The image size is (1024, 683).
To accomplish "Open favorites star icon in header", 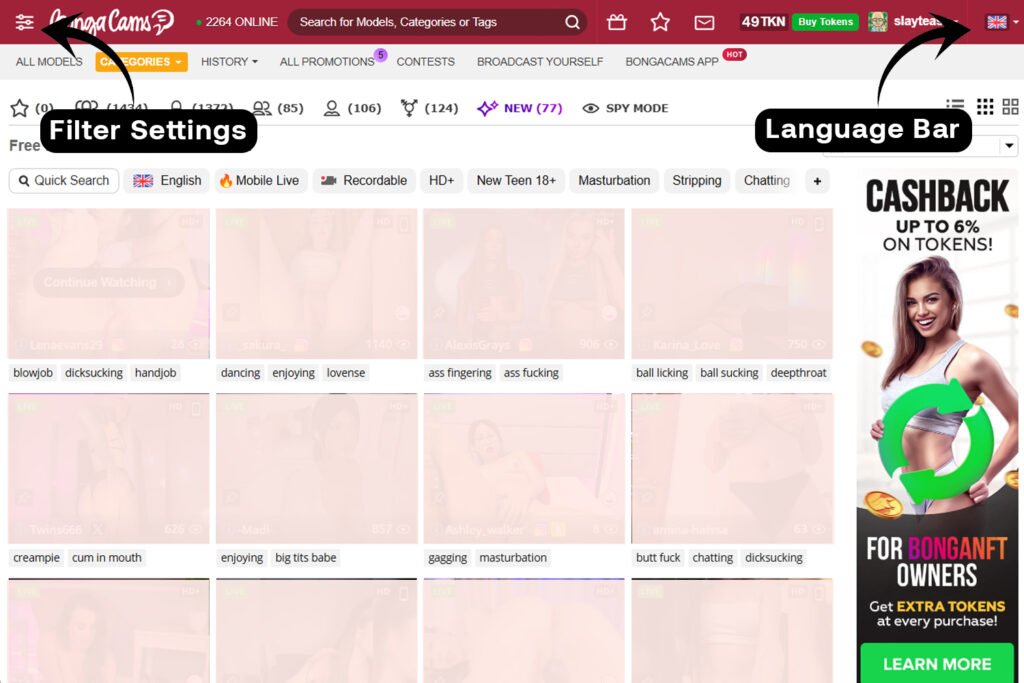I will click(x=660, y=22).
